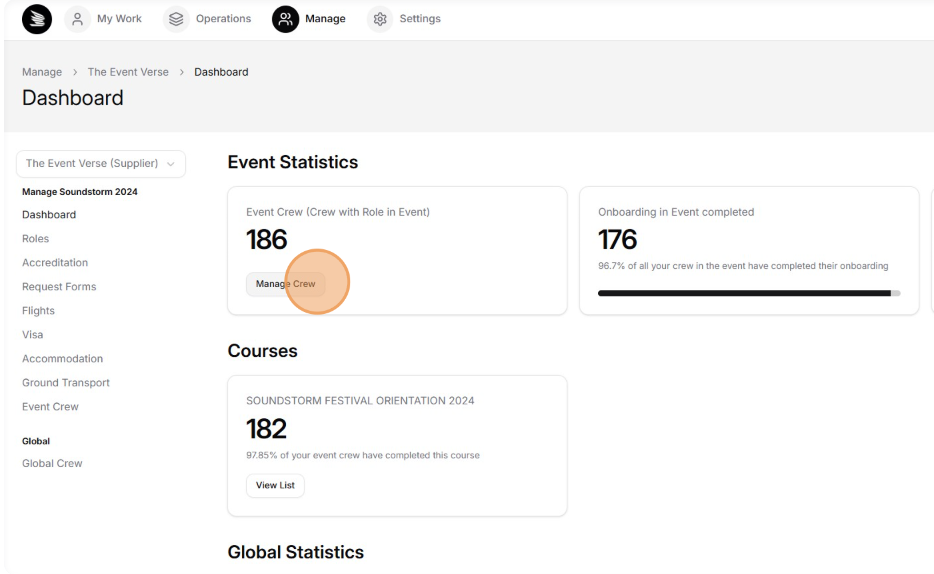
Task: Open Roles in the sidebar
Action: (x=35, y=239)
